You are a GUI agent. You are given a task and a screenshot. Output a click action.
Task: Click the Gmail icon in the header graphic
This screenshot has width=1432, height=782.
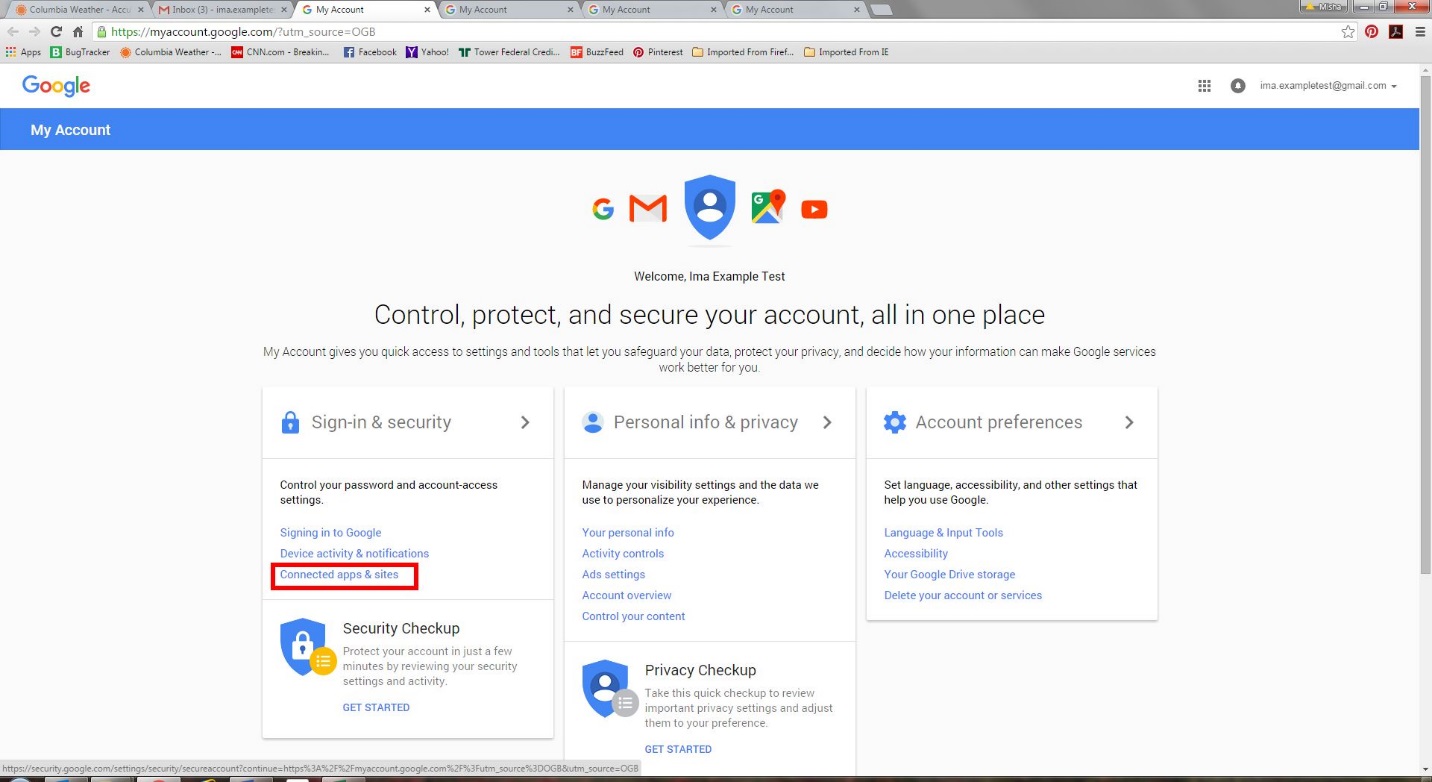[x=647, y=208]
